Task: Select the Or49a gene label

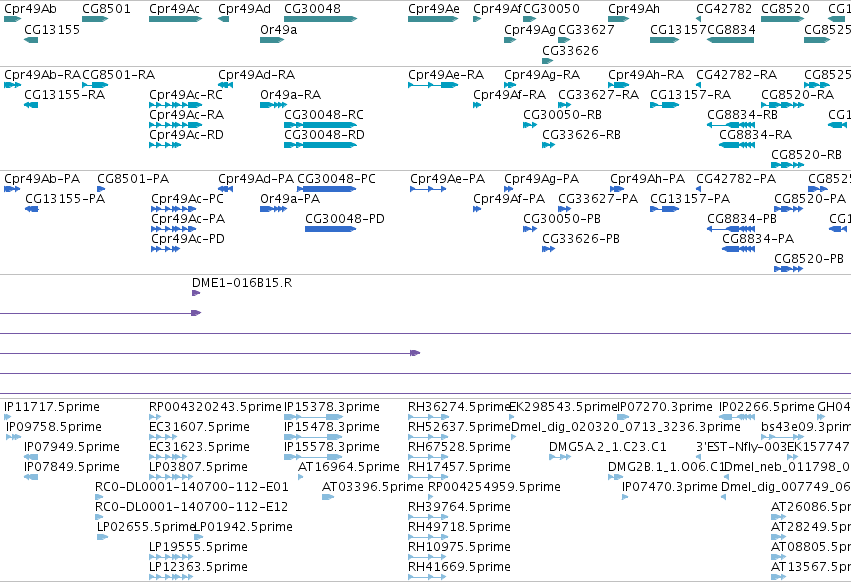Action: [278, 29]
